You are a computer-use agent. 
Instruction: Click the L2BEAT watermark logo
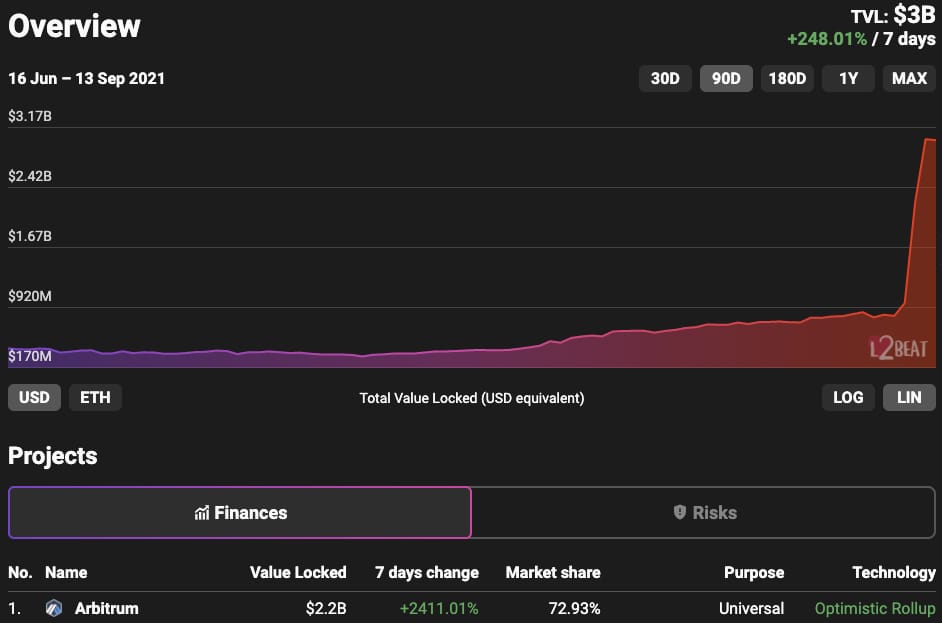[898, 348]
